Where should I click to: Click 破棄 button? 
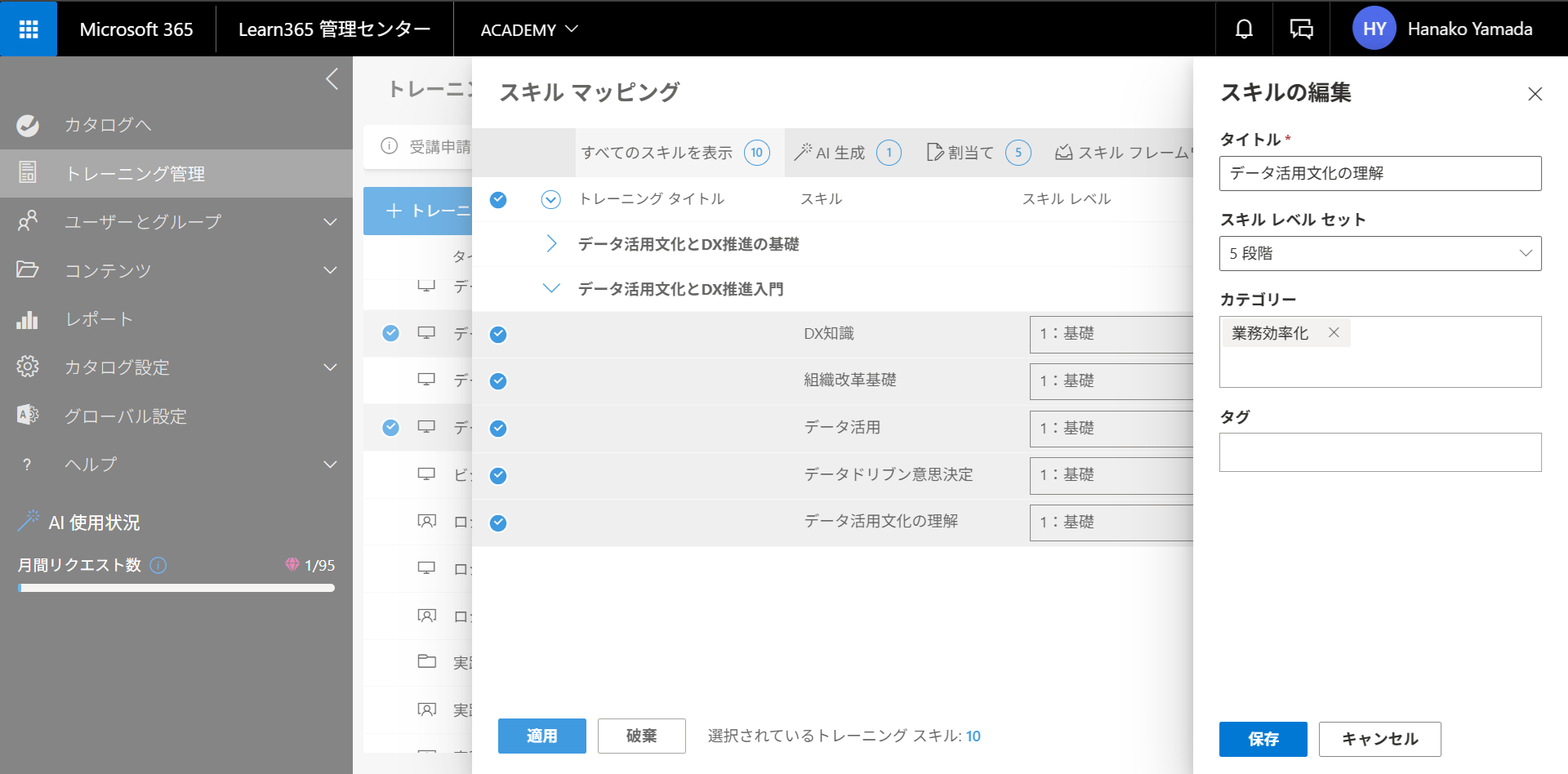click(x=642, y=736)
